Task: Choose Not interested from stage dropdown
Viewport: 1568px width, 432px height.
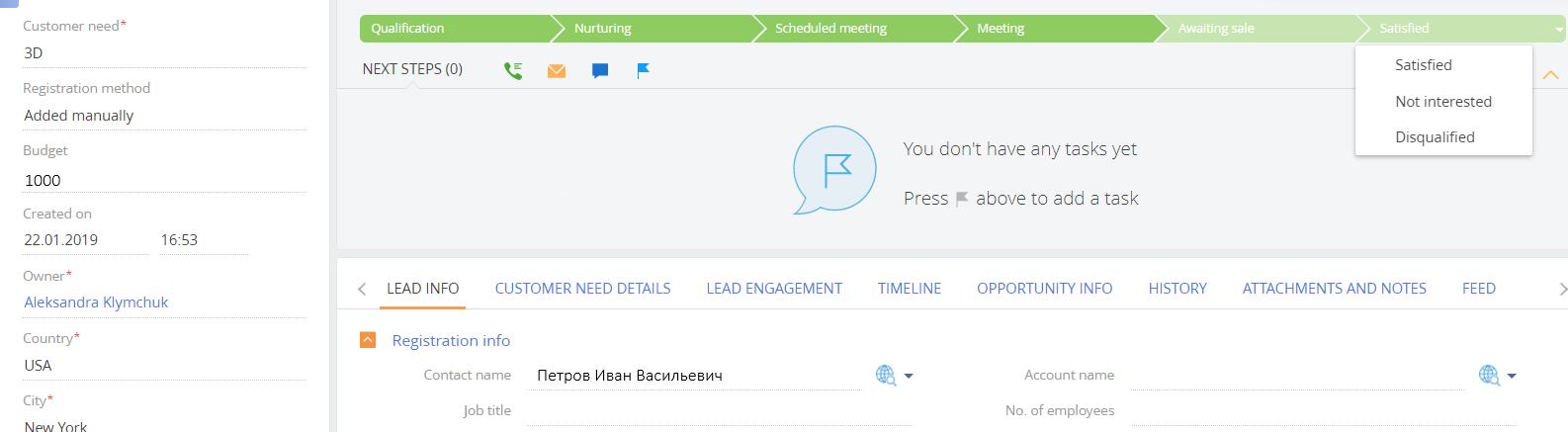Action: (1443, 101)
